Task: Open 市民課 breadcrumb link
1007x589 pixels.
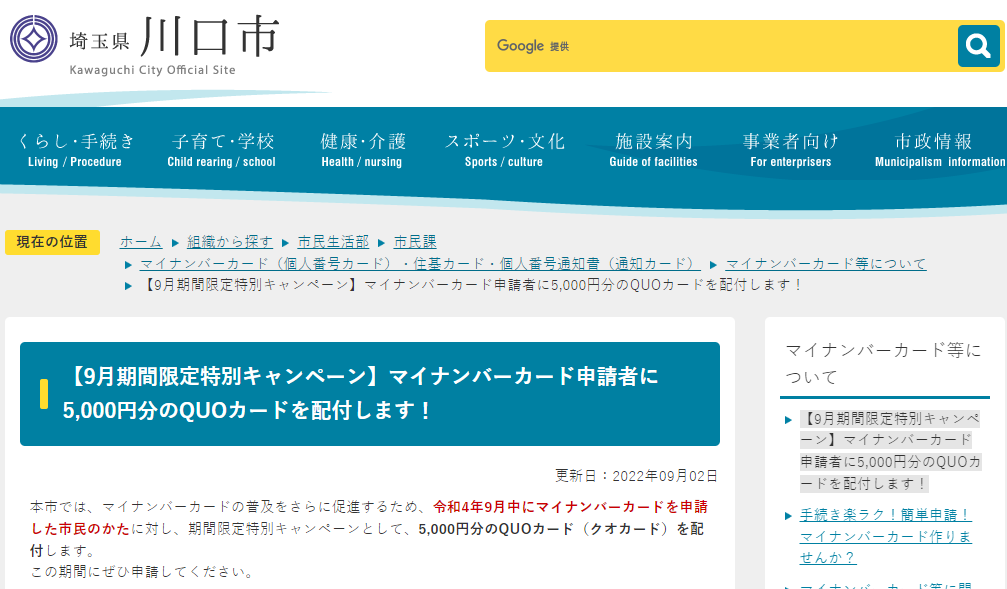Action: click(415, 242)
